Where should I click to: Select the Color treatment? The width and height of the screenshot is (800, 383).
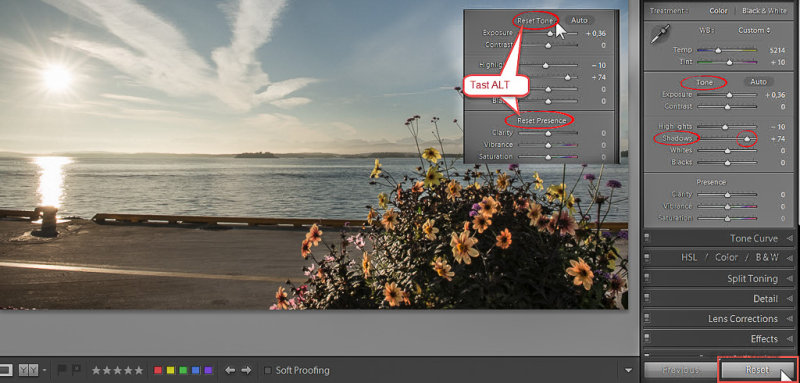click(718, 10)
